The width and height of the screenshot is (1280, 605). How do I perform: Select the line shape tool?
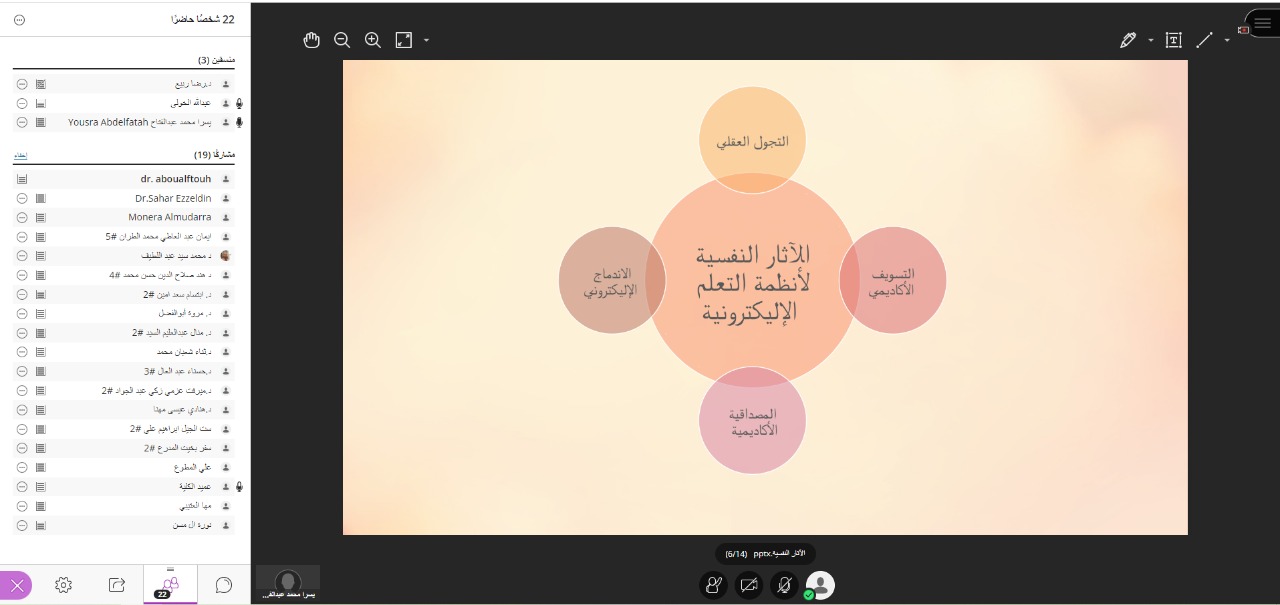[1204, 40]
